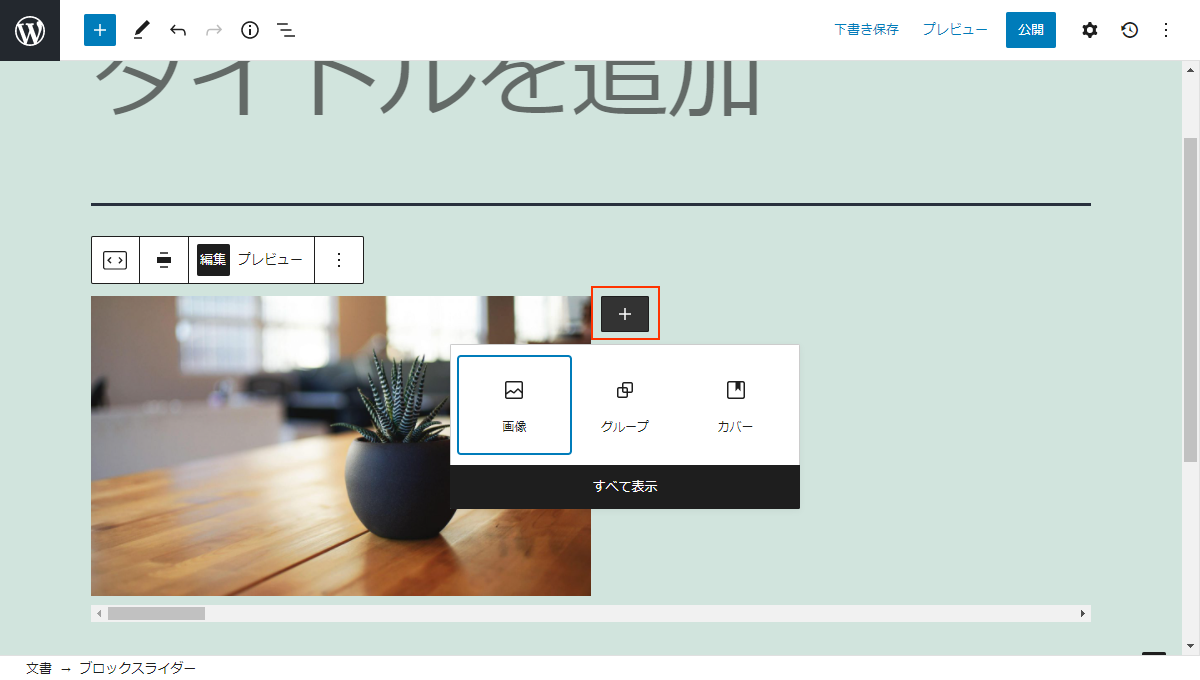Select the pencil tools icon
Viewport: 1200px width, 680px height.
140,30
